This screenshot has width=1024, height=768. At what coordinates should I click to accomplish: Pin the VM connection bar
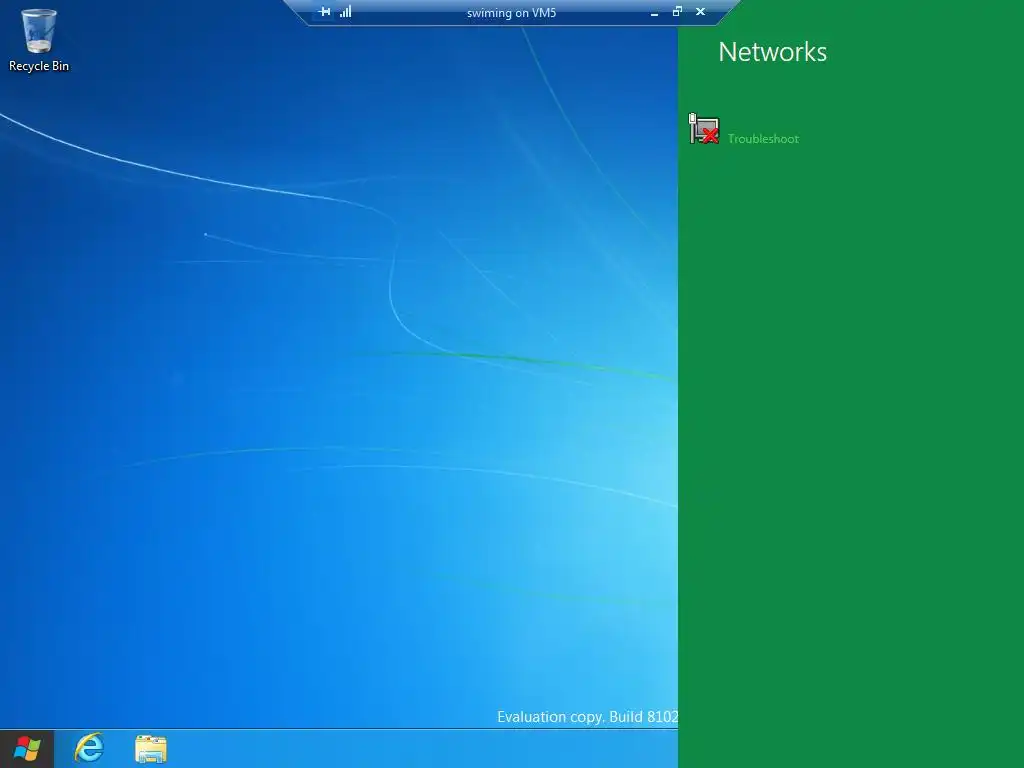pyautogui.click(x=324, y=11)
